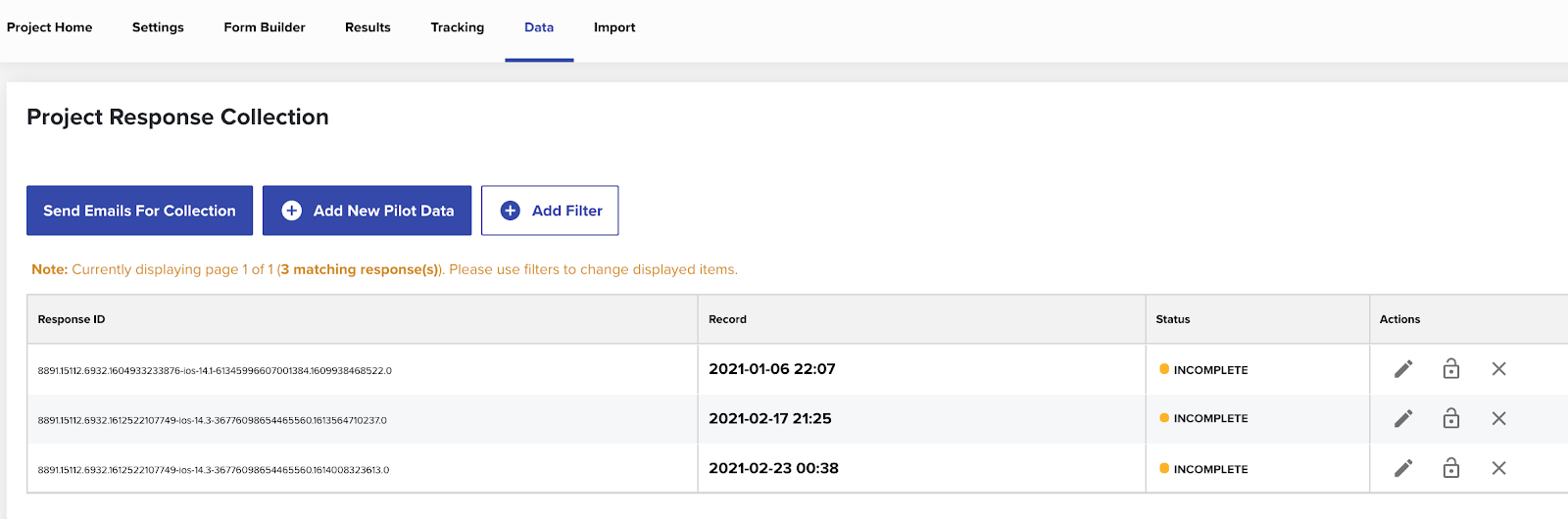The height and width of the screenshot is (519, 1568).
Task: Select the record date 2021-02-17 21:25
Action: (770, 418)
